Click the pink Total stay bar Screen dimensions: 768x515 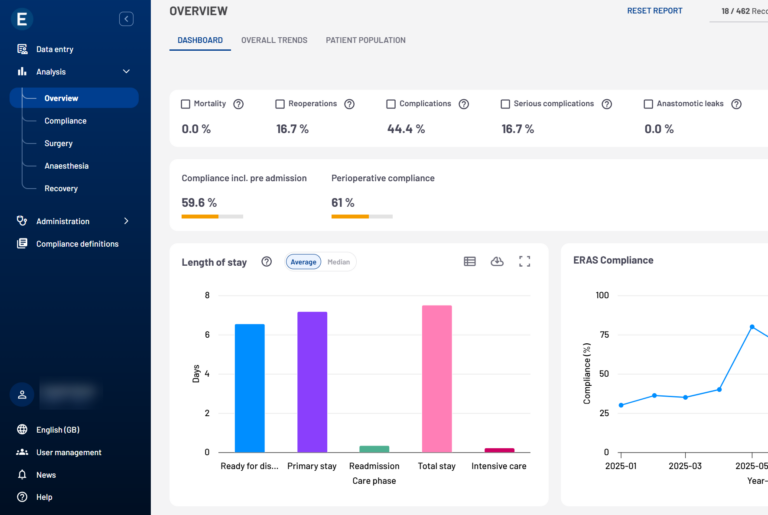click(437, 379)
